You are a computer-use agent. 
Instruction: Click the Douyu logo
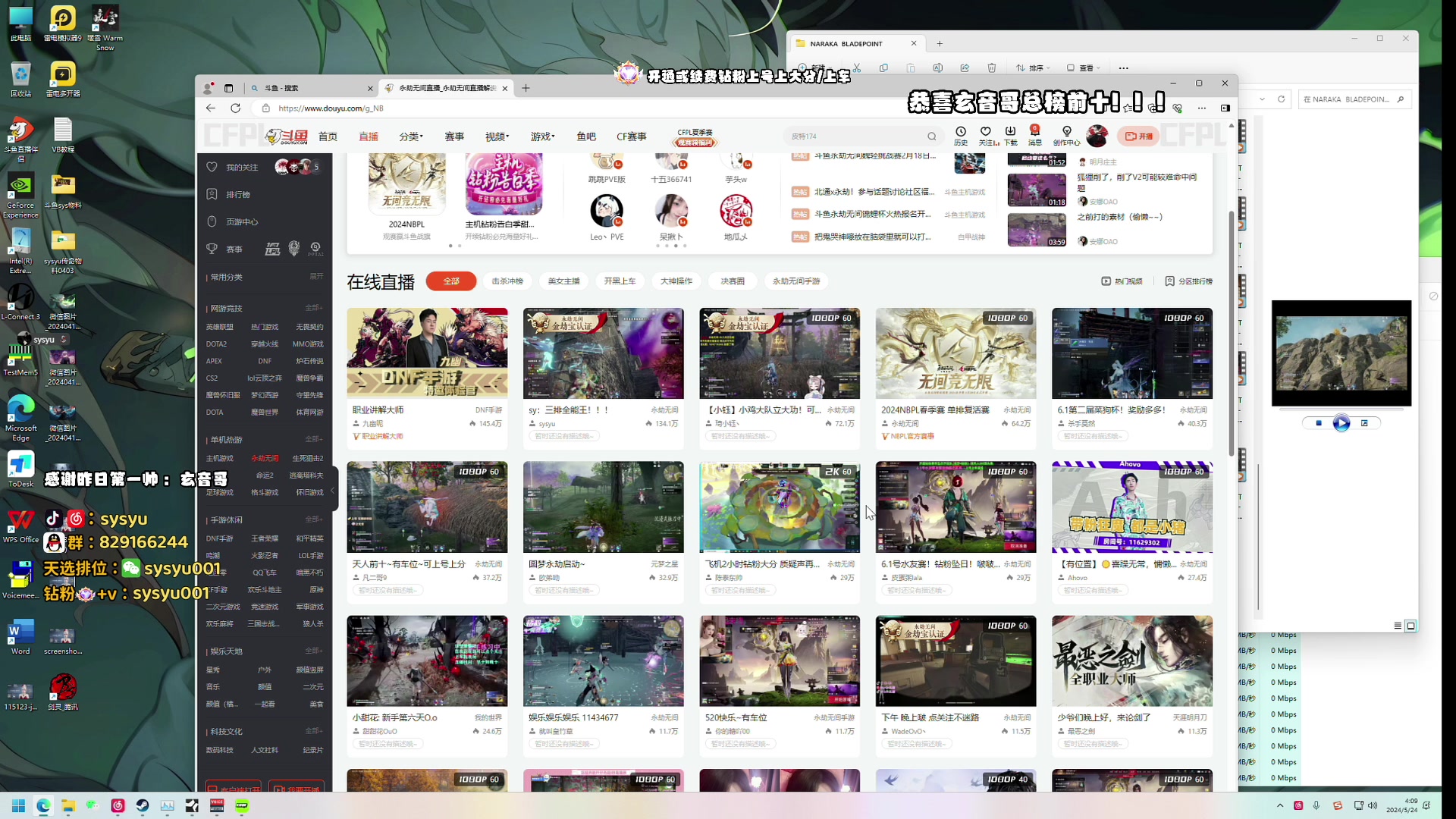[287, 136]
